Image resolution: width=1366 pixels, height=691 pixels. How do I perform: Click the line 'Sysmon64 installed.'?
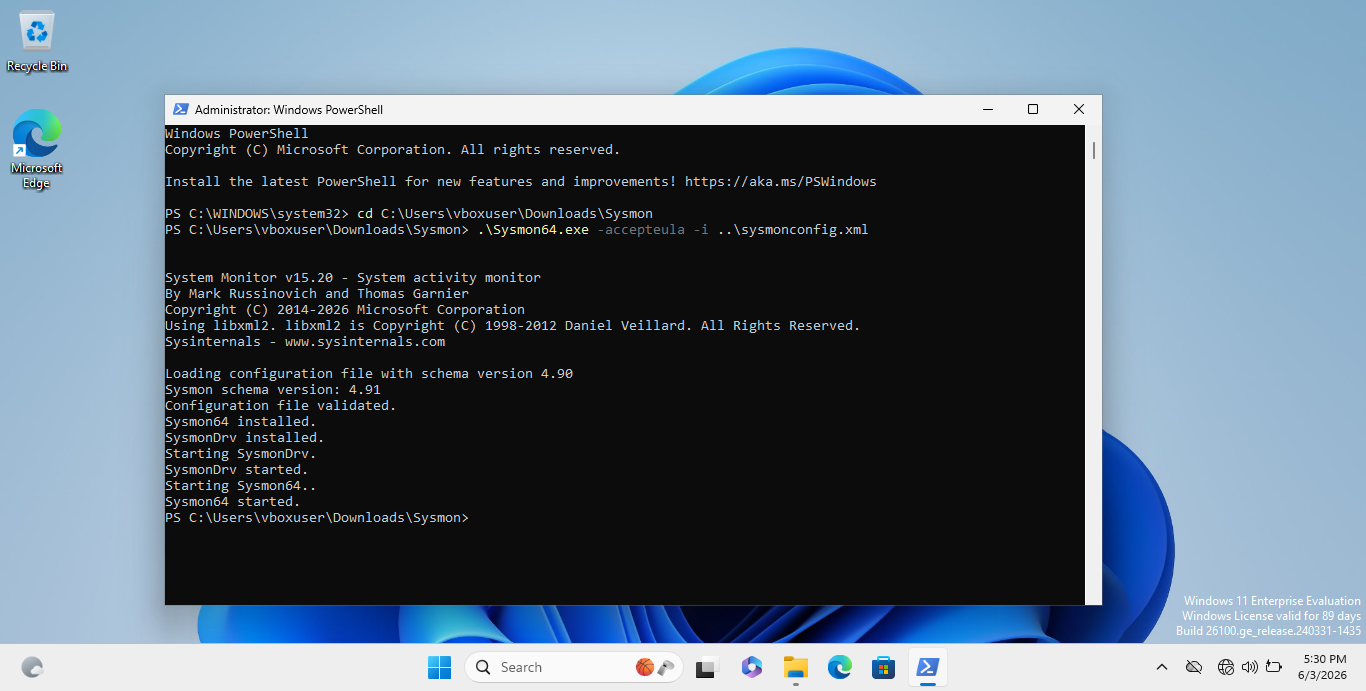241,422
